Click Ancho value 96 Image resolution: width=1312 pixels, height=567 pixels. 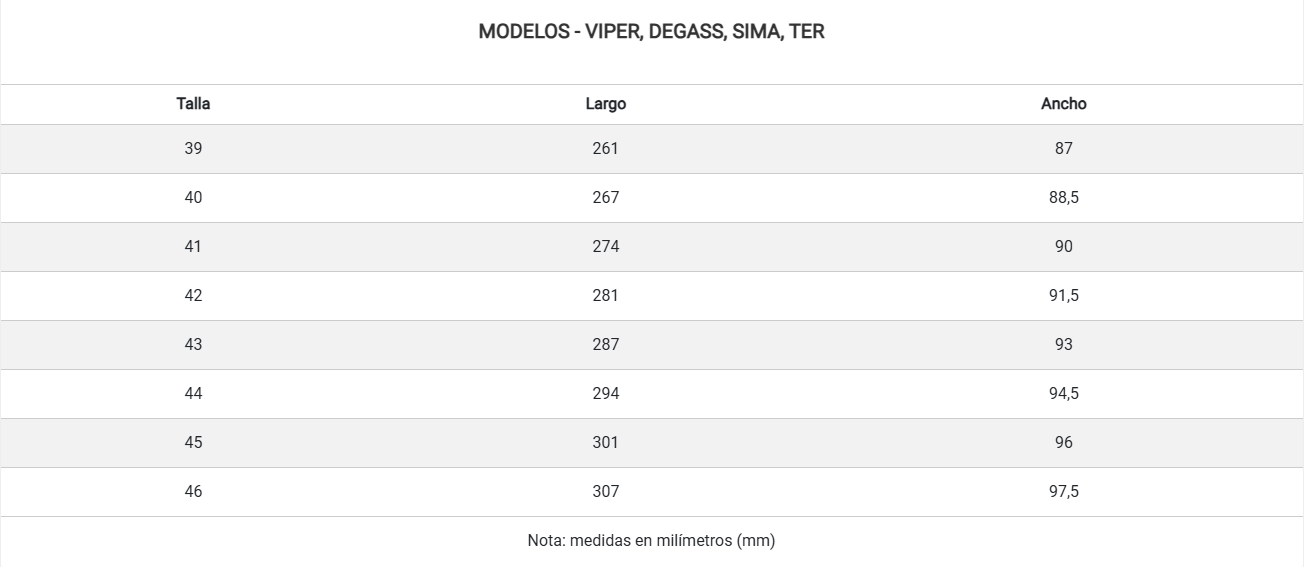click(1063, 442)
